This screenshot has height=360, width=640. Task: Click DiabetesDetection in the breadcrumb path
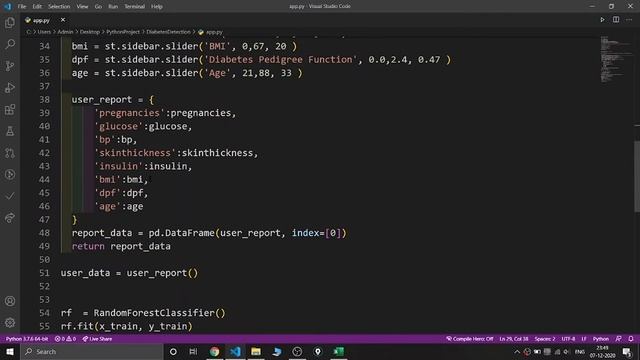click(169, 32)
